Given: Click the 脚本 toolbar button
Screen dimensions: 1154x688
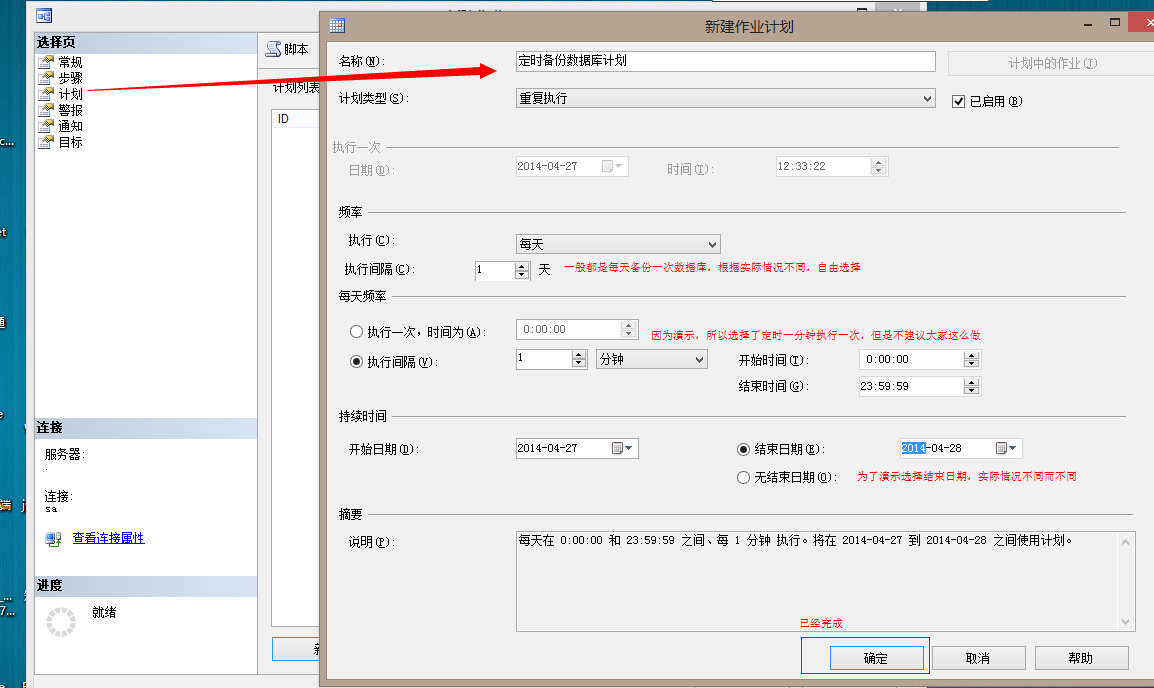Looking at the screenshot, I should click(x=288, y=49).
